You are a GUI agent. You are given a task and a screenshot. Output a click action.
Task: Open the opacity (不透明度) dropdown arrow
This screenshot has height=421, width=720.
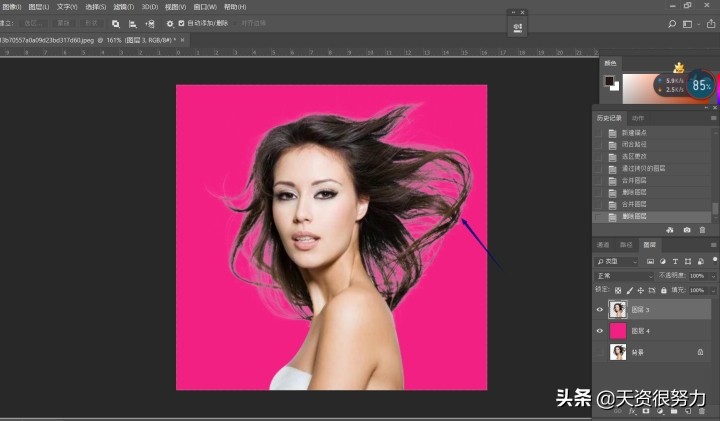point(713,275)
